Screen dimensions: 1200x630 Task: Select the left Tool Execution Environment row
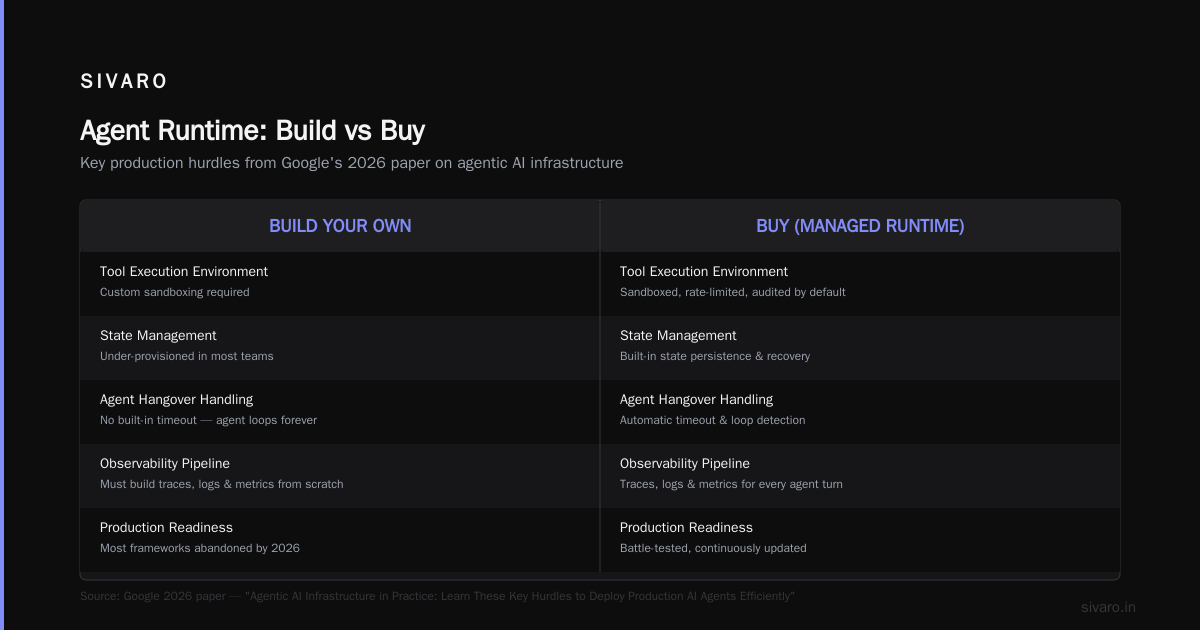tap(340, 282)
